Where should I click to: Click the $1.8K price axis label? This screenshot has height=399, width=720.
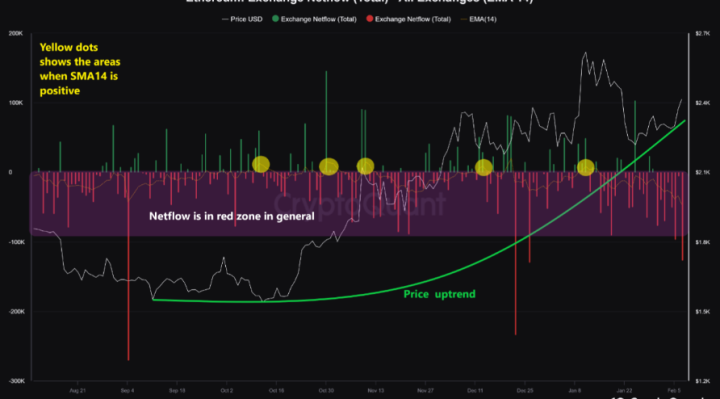tap(703, 242)
